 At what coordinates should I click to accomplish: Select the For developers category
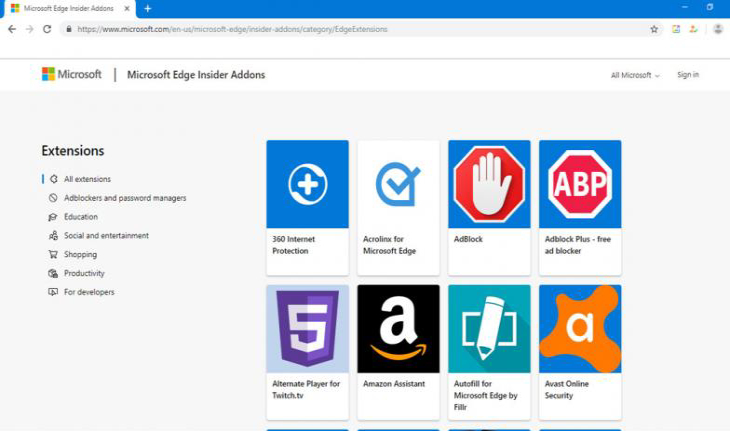coord(89,292)
